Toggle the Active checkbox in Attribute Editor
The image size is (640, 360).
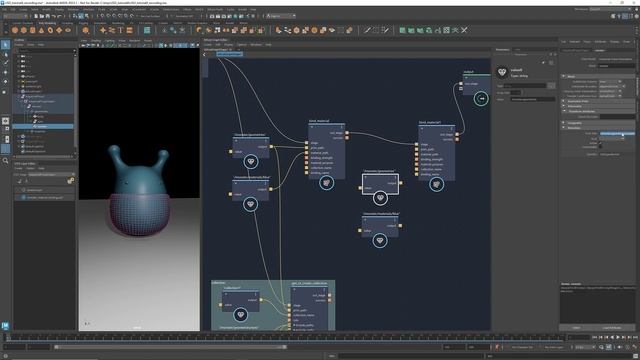pos(601,143)
